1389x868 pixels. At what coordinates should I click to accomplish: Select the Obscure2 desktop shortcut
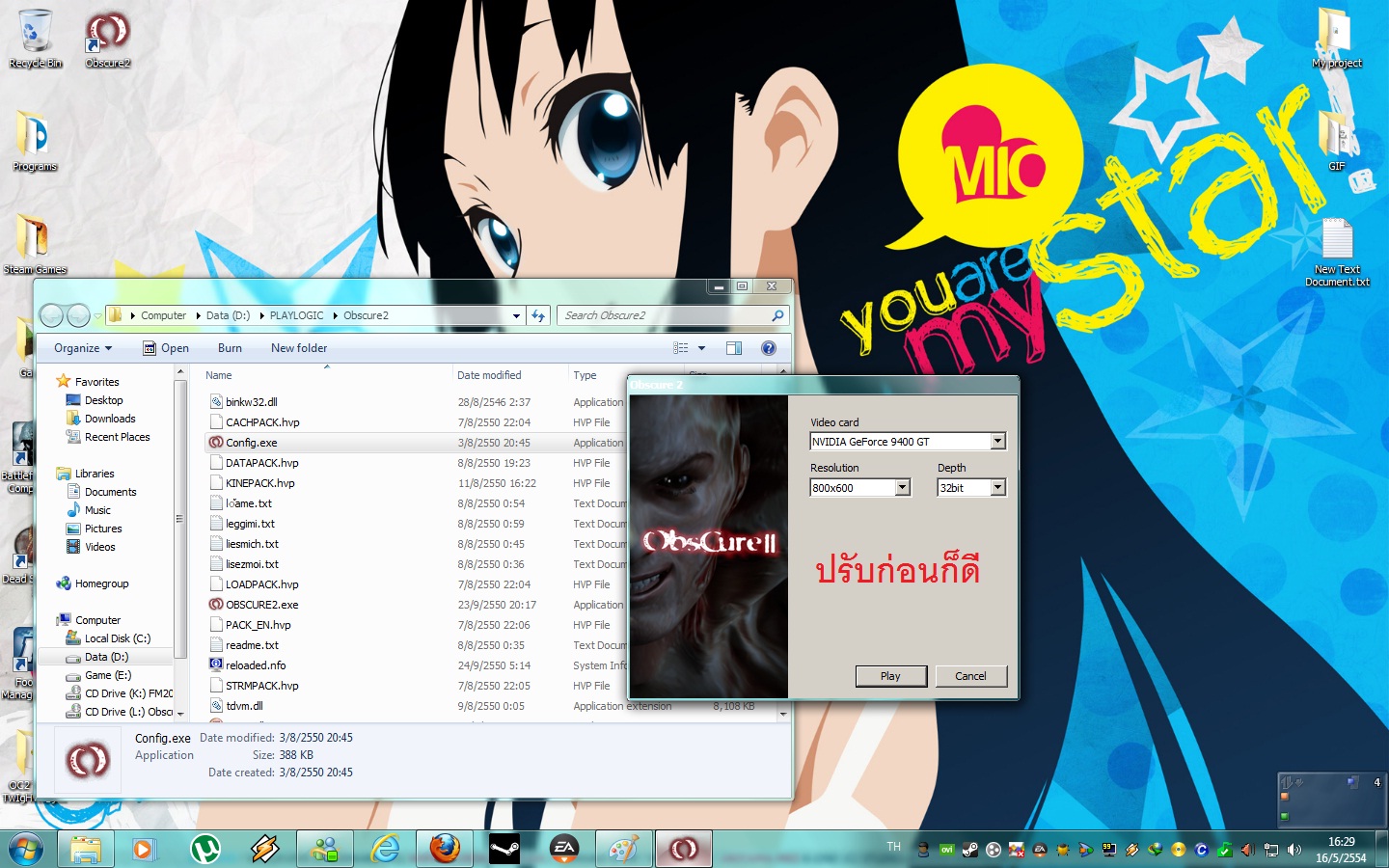tap(107, 39)
